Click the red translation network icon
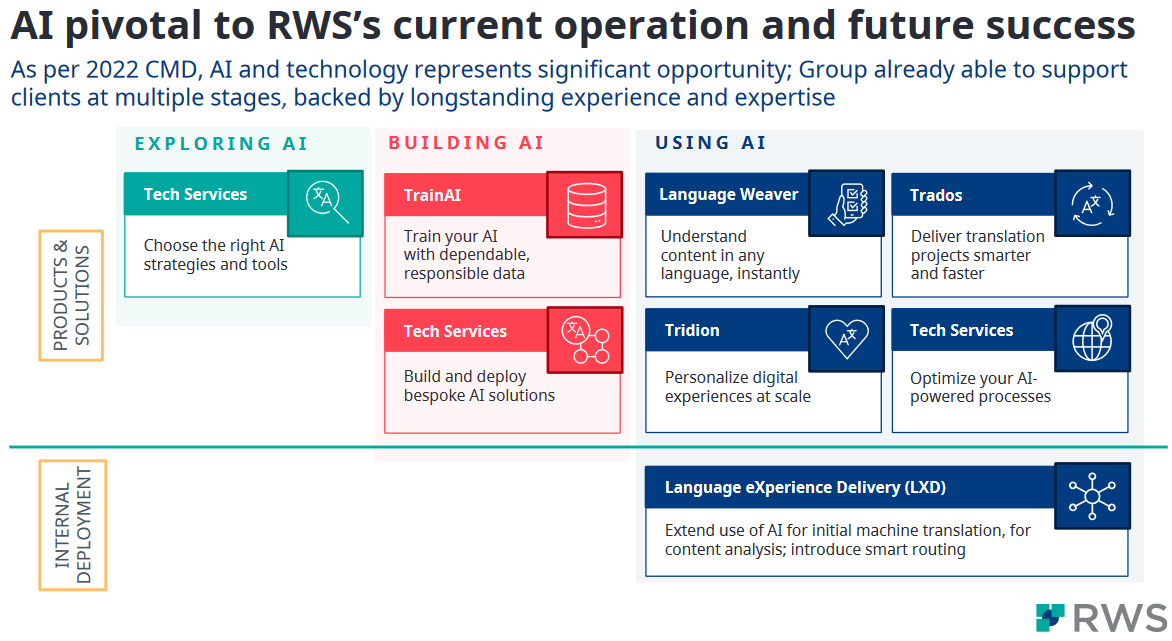This screenshot has height=641, width=1172. 585,340
